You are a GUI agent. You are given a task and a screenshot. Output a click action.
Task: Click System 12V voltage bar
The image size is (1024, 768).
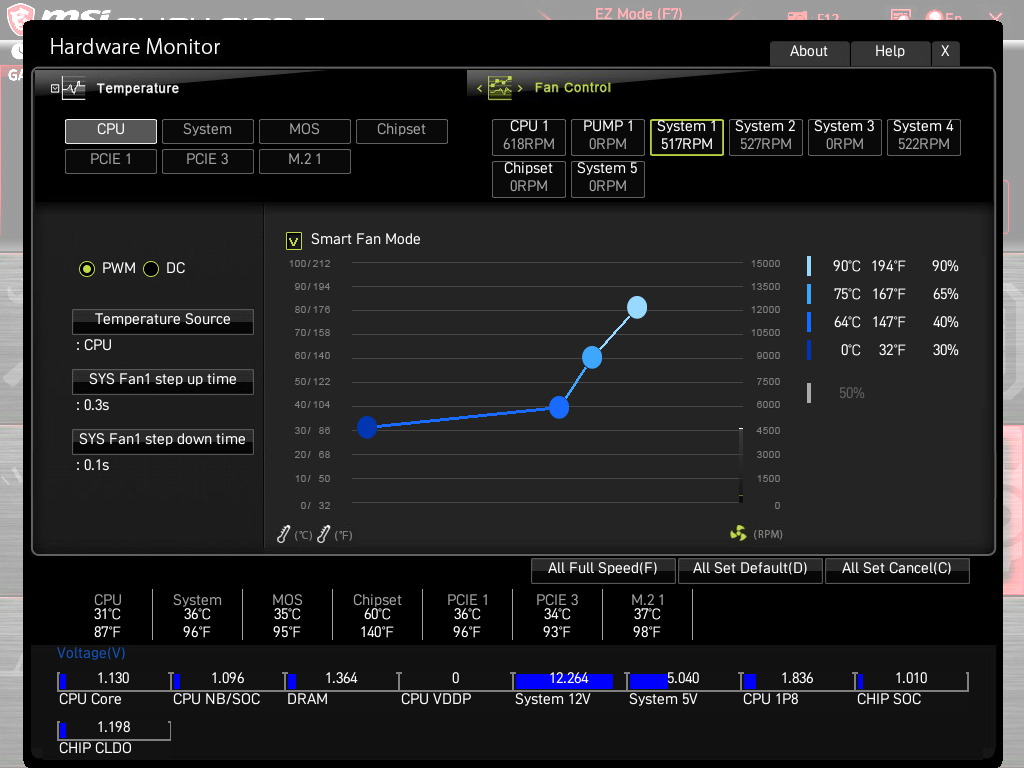tap(569, 680)
